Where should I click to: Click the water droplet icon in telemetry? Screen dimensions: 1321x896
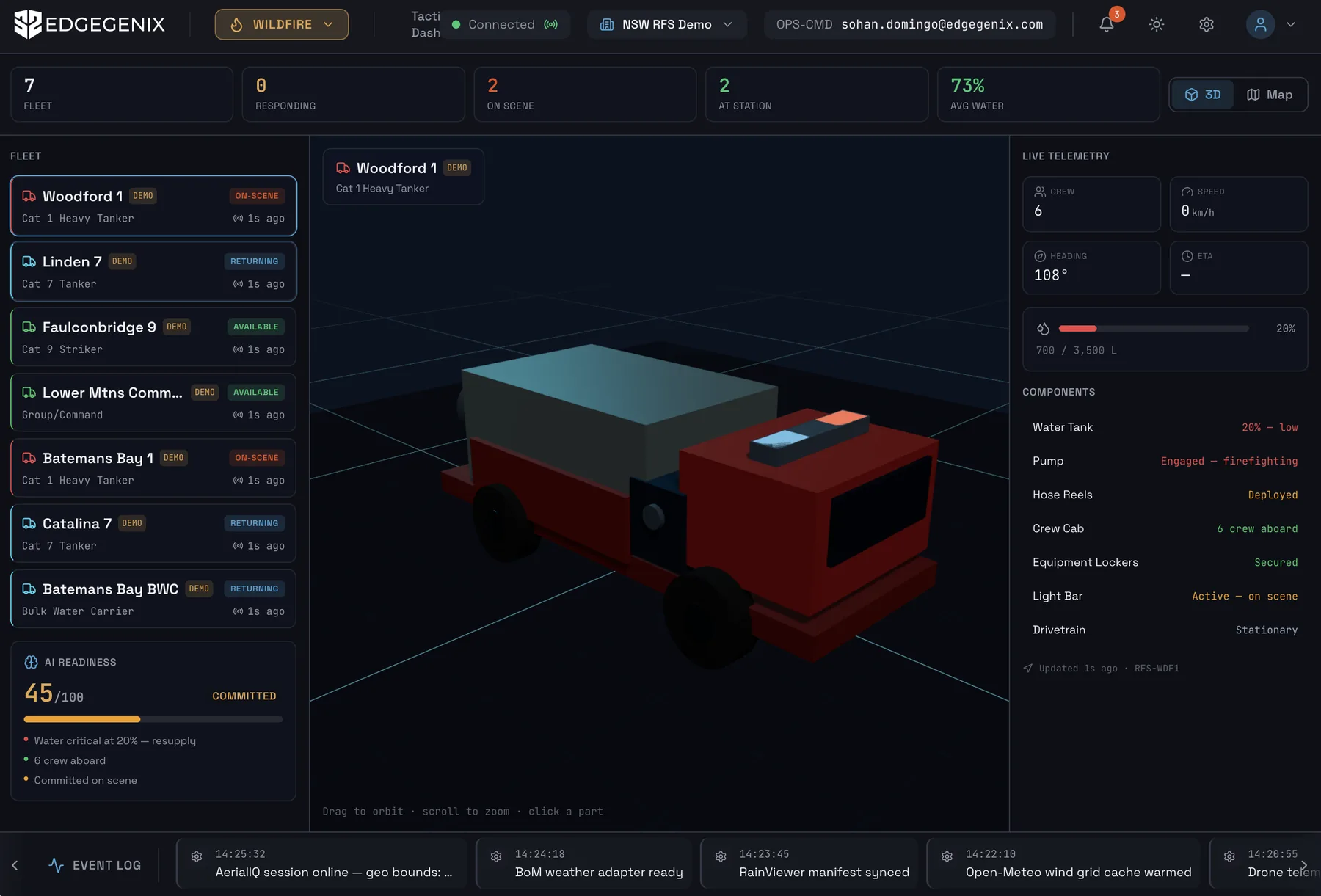(x=1043, y=329)
